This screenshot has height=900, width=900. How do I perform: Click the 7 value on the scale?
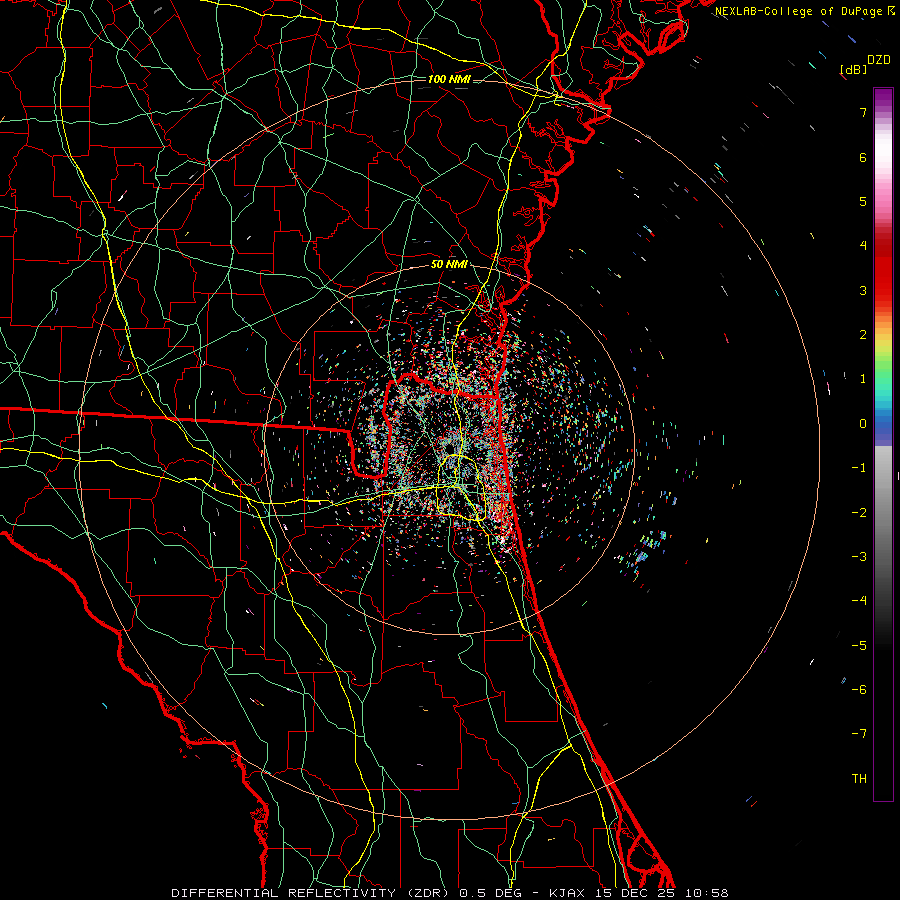[863, 112]
